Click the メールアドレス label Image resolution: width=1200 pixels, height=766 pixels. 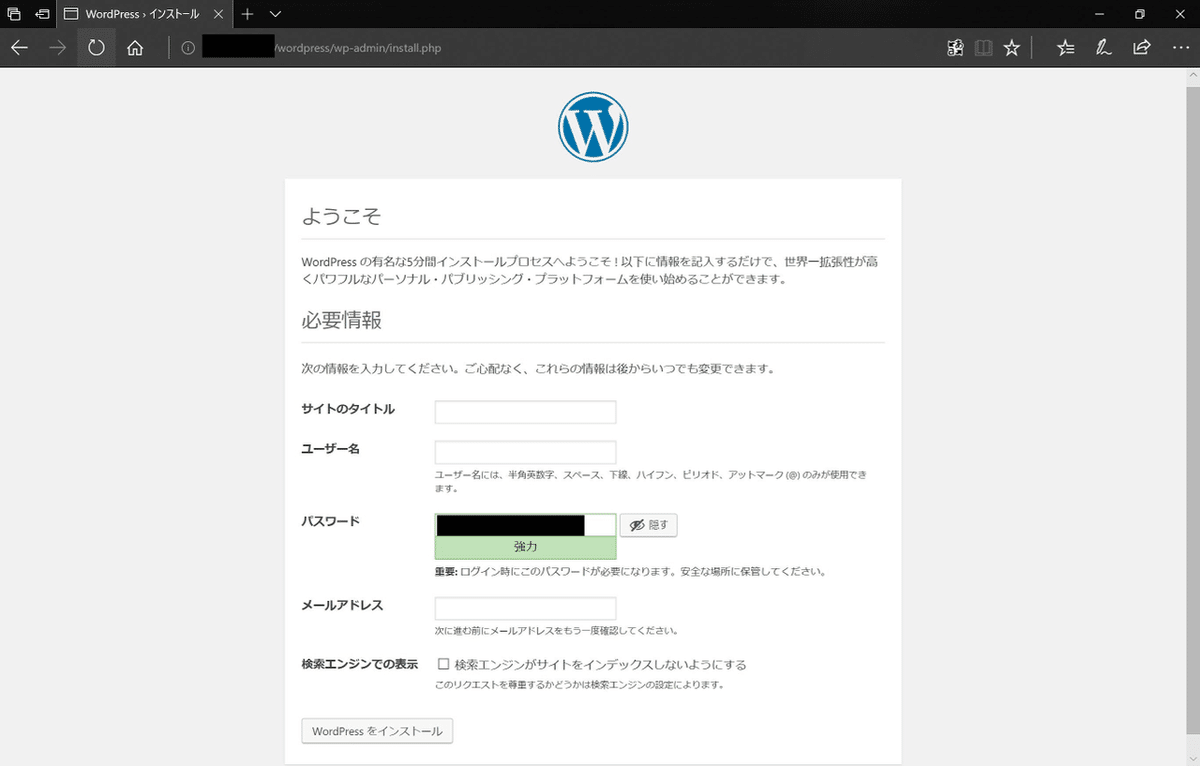click(x=342, y=606)
